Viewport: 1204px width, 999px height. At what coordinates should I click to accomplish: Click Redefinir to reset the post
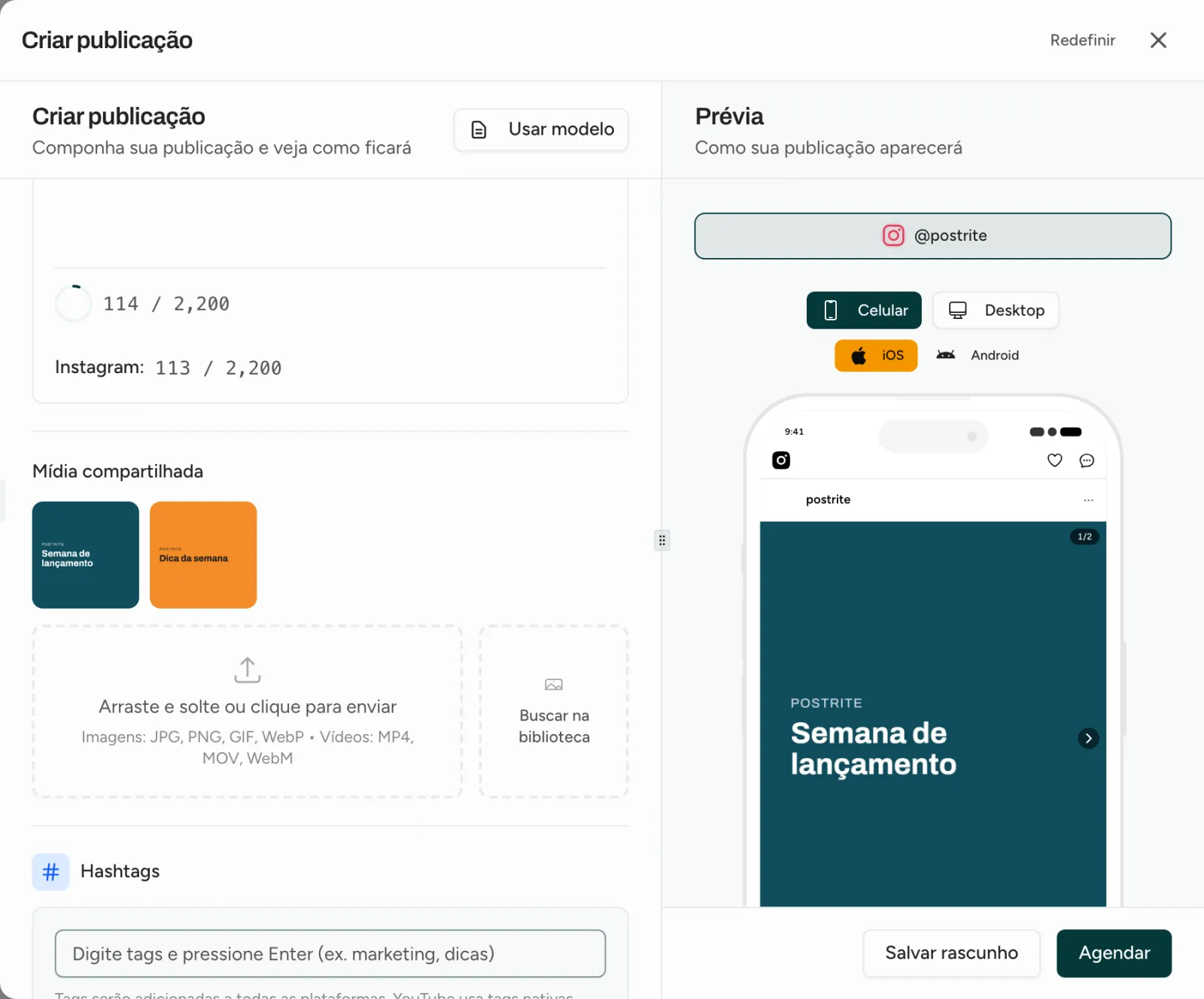coord(1082,40)
